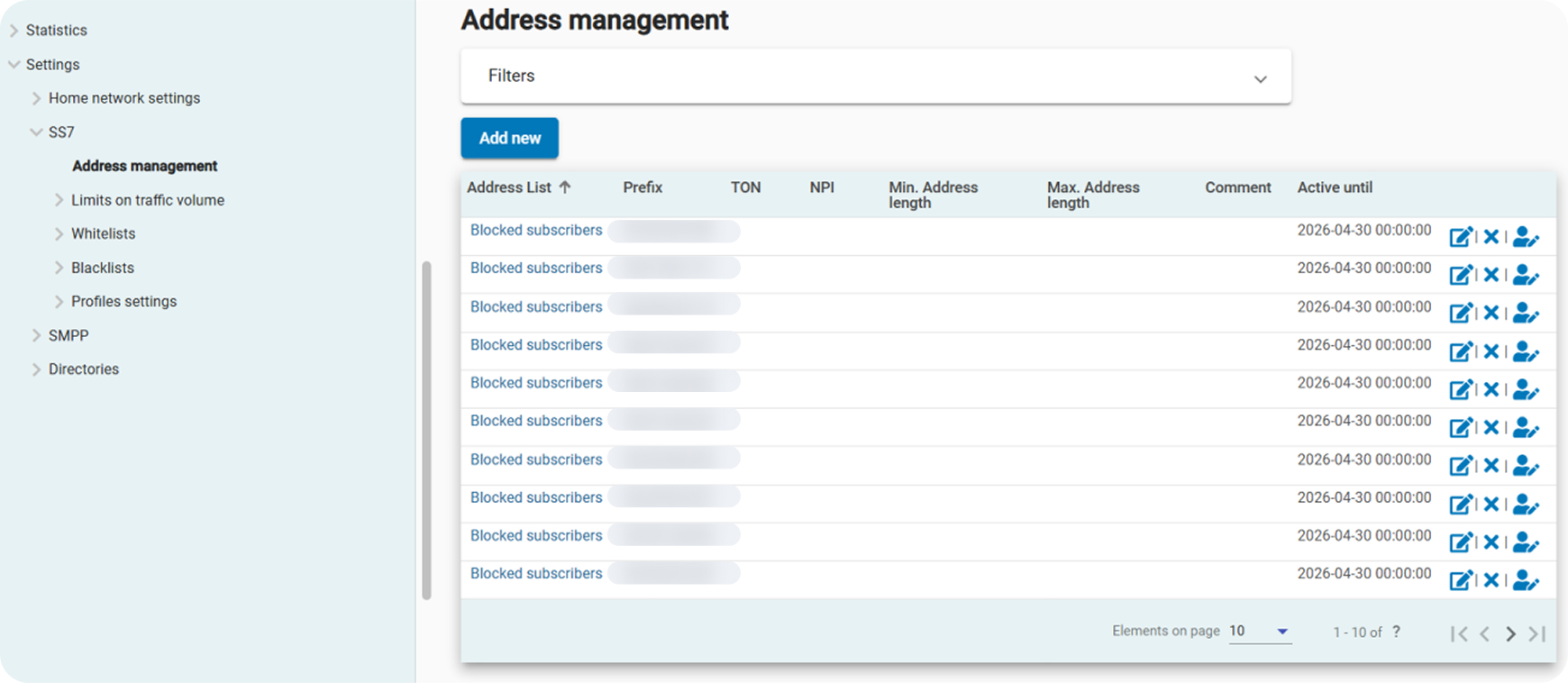Jump to the last page of results
The height and width of the screenshot is (683, 1568).
pyautogui.click(x=1537, y=633)
